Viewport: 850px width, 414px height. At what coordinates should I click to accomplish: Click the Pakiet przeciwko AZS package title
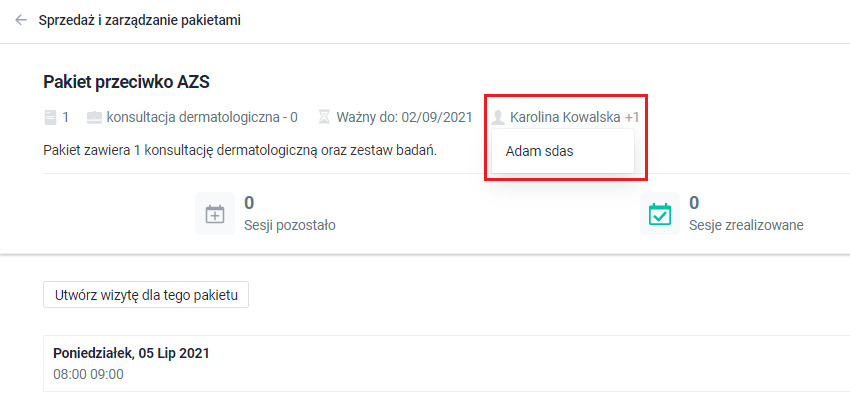point(126,81)
